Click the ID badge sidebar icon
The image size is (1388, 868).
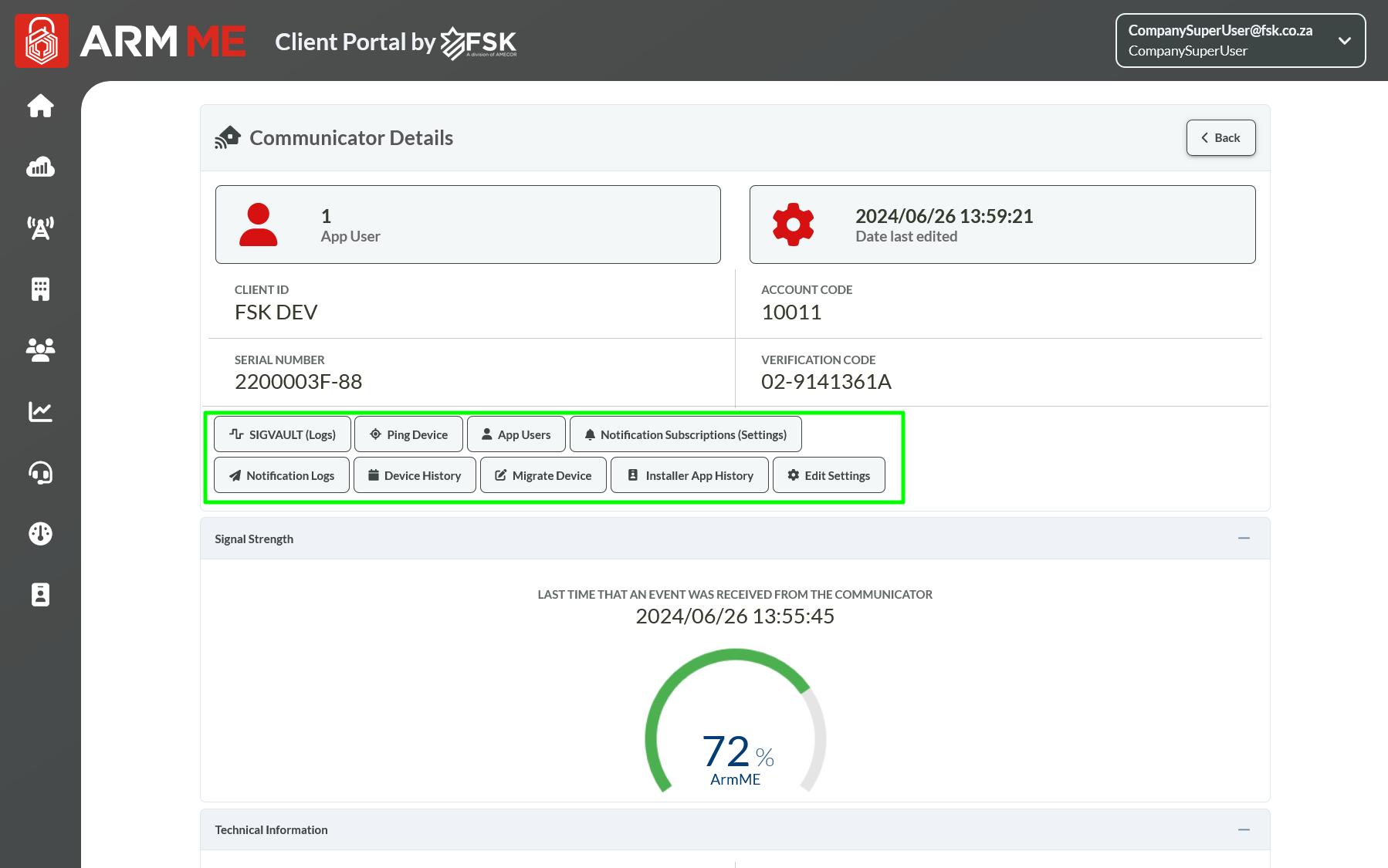40,595
